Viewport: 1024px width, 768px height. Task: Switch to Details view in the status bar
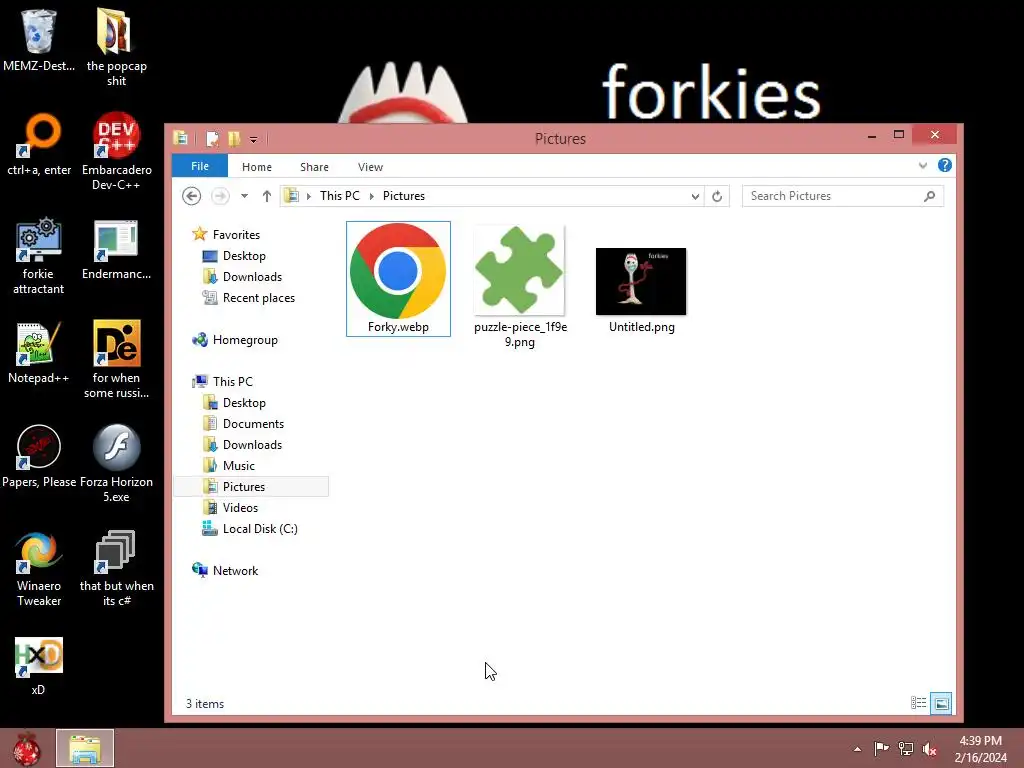point(918,703)
